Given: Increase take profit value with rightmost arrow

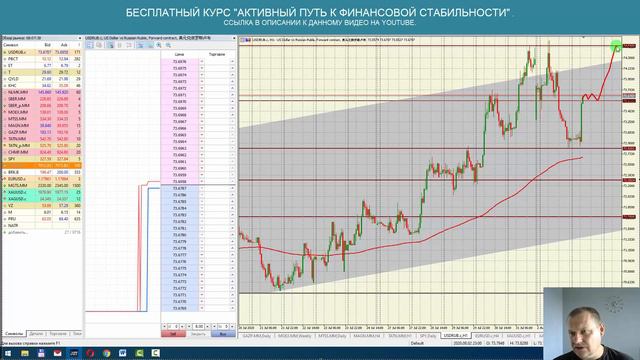Looking at the screenshot, I should (x=233, y=327).
